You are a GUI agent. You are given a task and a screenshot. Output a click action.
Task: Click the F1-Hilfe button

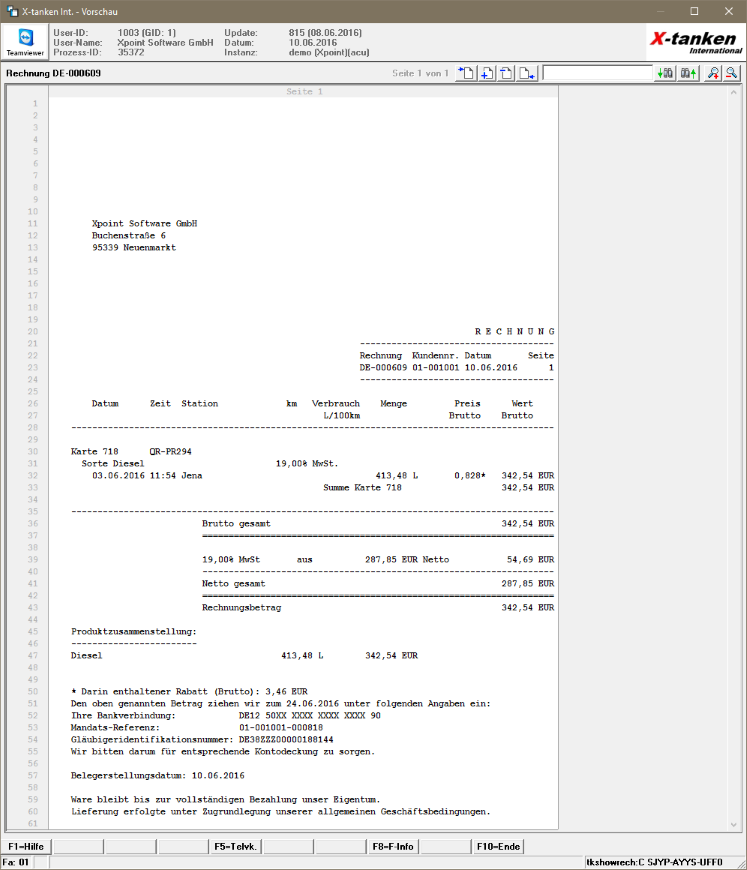[26, 846]
